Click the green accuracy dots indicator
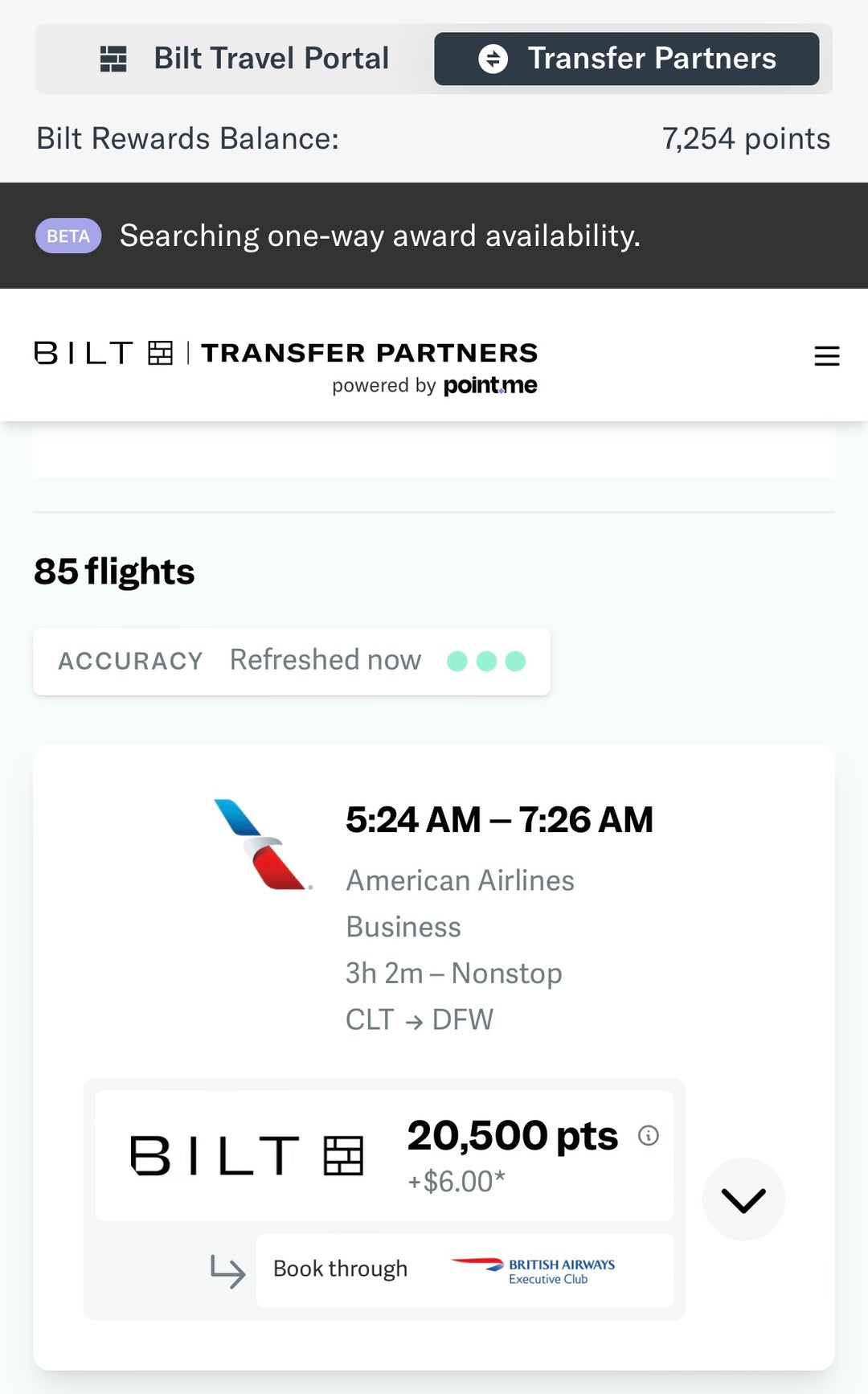The height and width of the screenshot is (1394, 868). click(485, 659)
